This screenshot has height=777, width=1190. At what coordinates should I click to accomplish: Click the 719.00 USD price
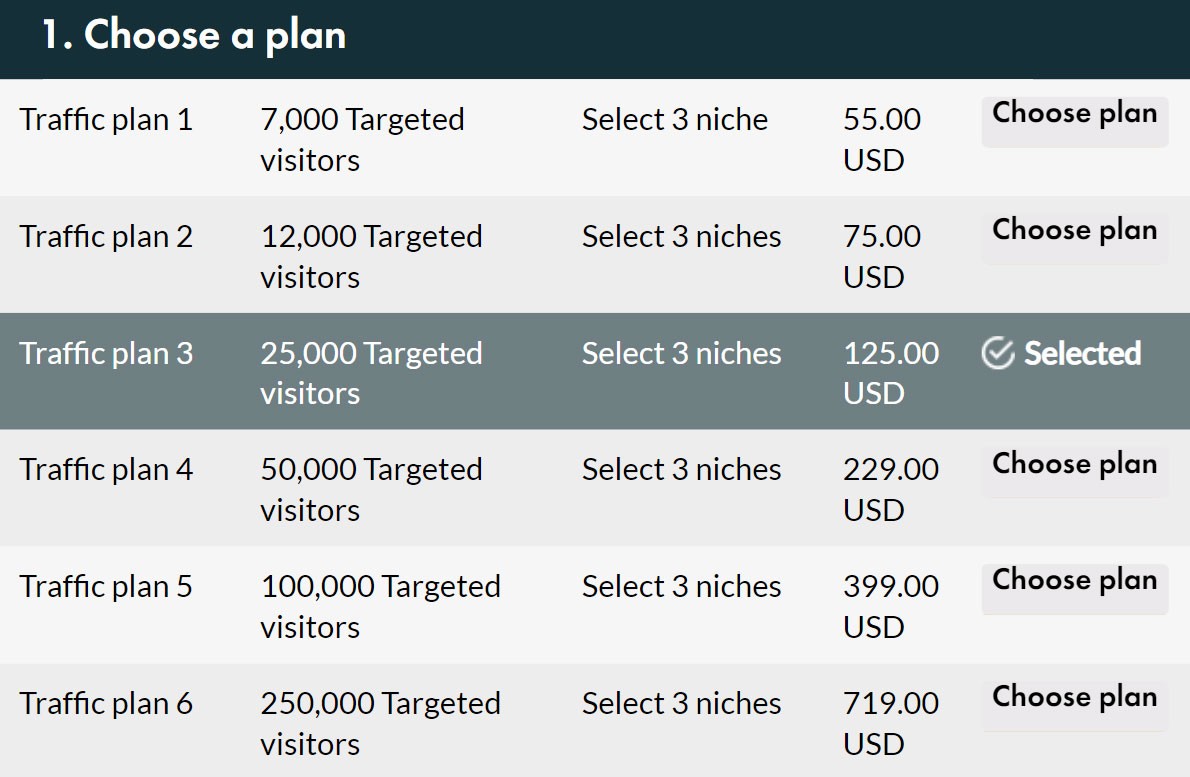click(891, 723)
